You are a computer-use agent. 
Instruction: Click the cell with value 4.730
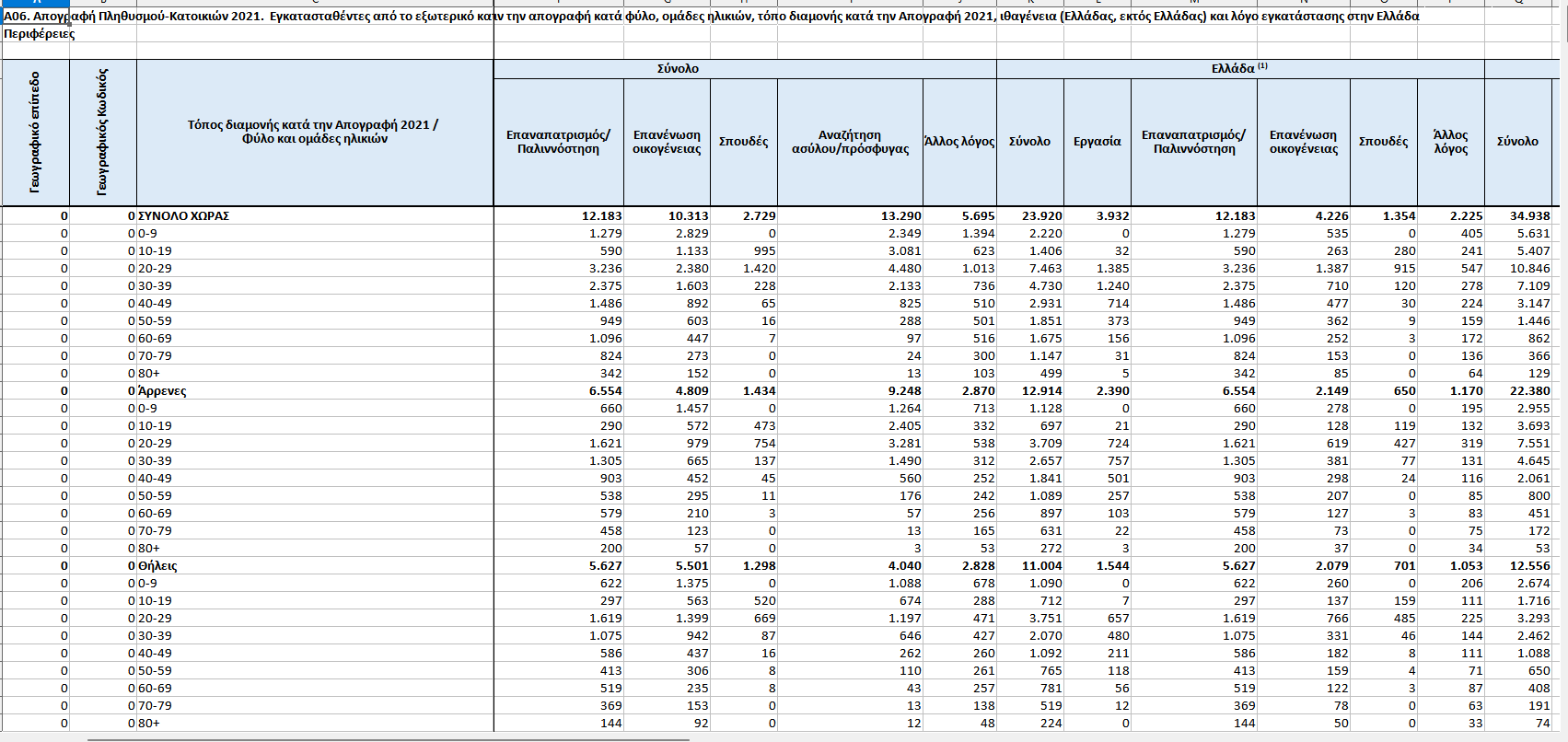click(1030, 286)
